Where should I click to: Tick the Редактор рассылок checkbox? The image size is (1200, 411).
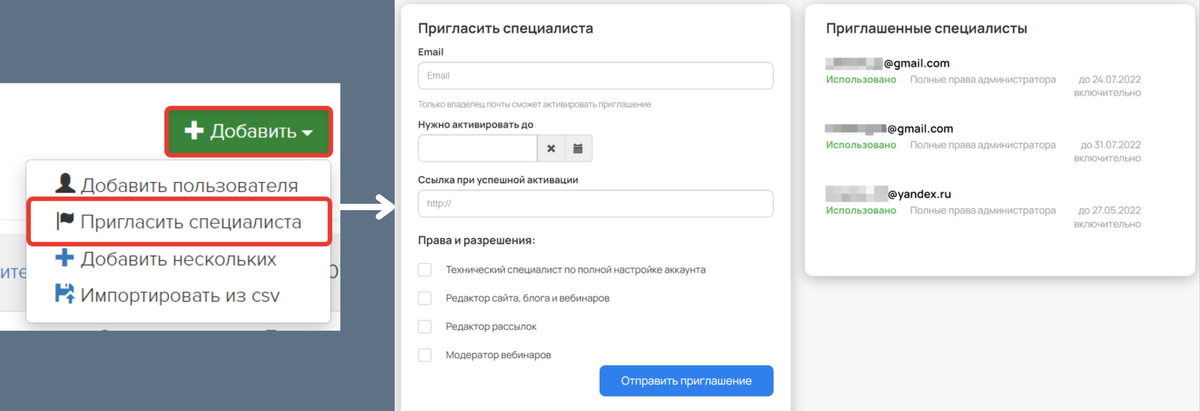point(424,326)
